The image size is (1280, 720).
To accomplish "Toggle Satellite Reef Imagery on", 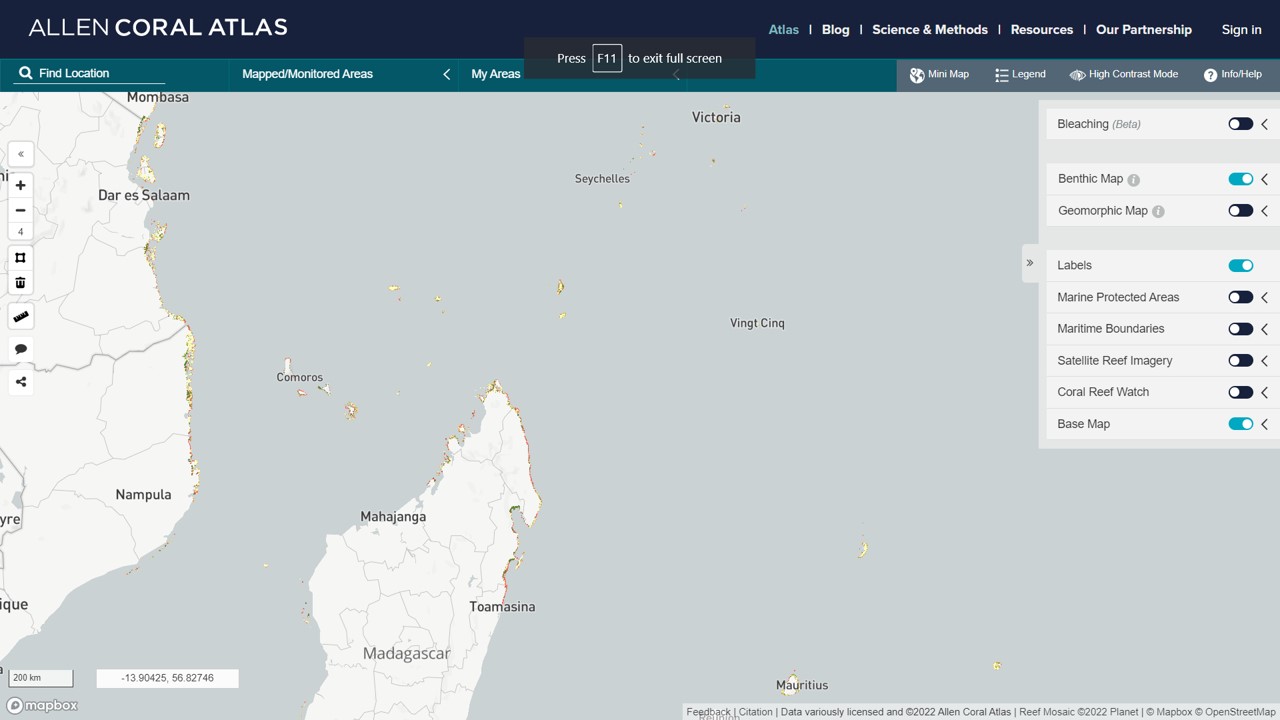I will click(x=1240, y=360).
